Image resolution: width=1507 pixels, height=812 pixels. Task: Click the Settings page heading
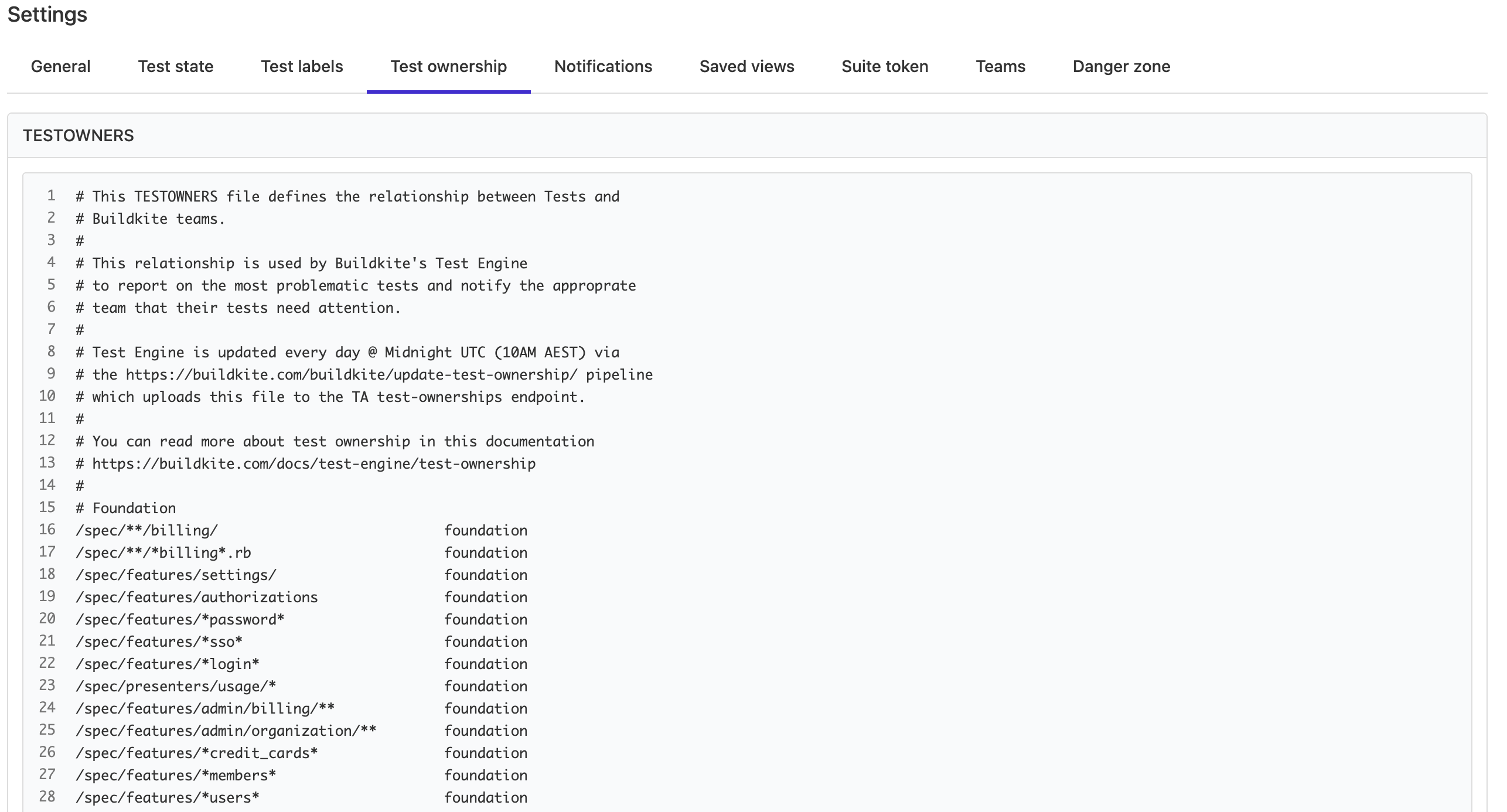pos(48,15)
